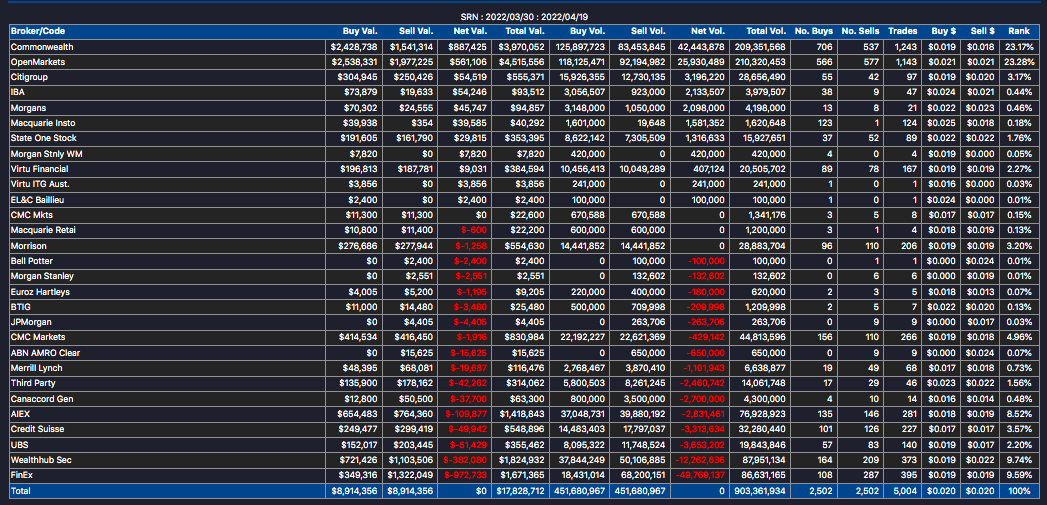Click the No. Sells column header

tap(859, 31)
